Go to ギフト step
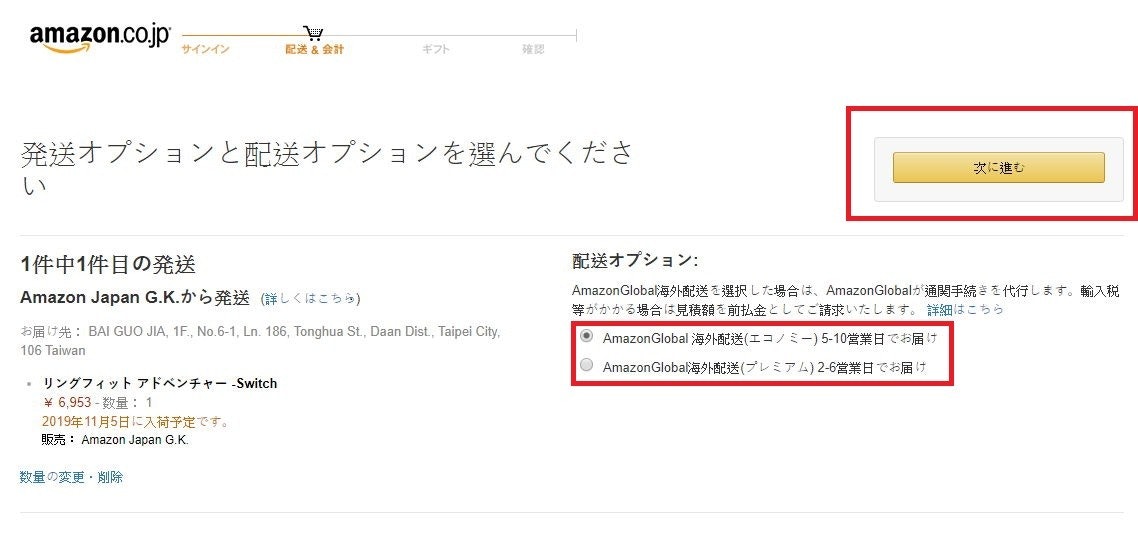Image resolution: width=1138 pixels, height=534 pixels. (x=435, y=49)
